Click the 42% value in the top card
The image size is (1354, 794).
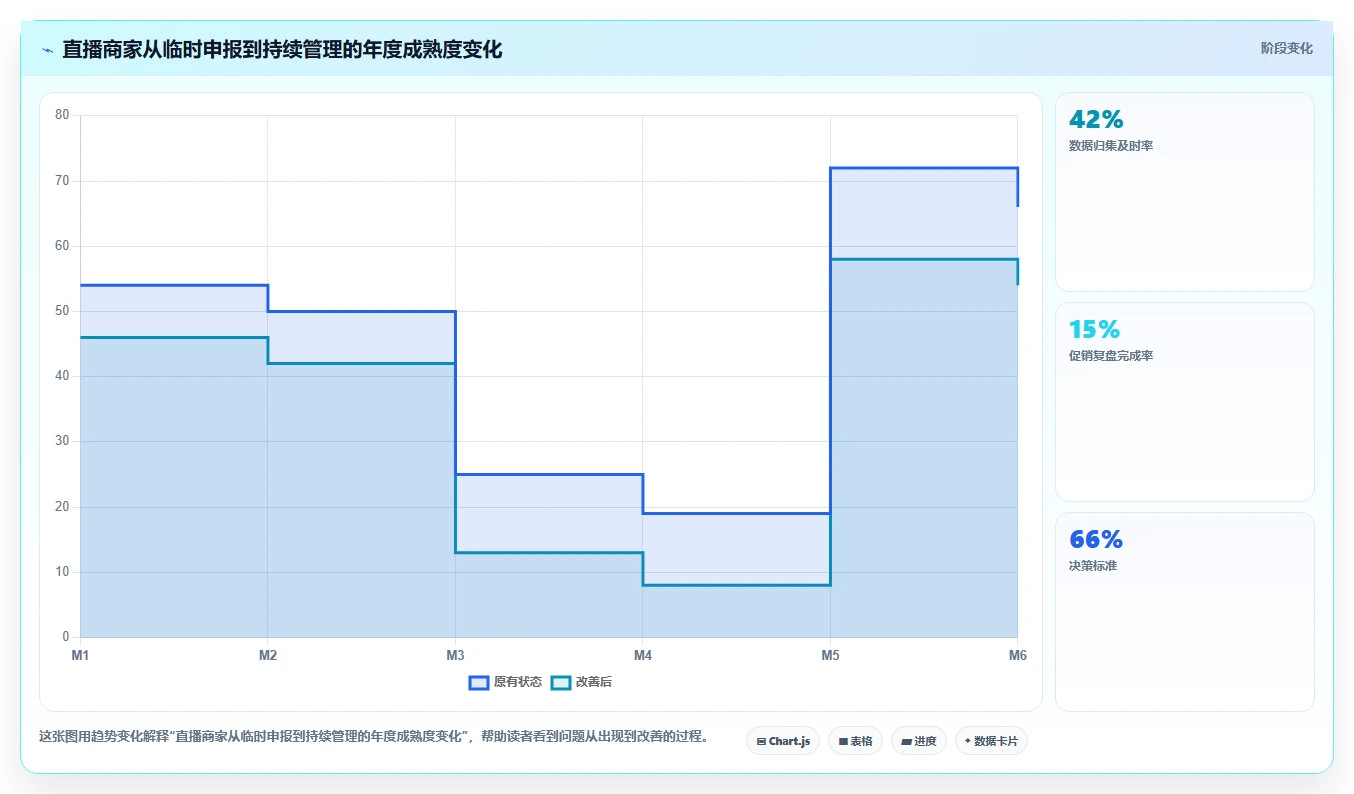click(1096, 120)
